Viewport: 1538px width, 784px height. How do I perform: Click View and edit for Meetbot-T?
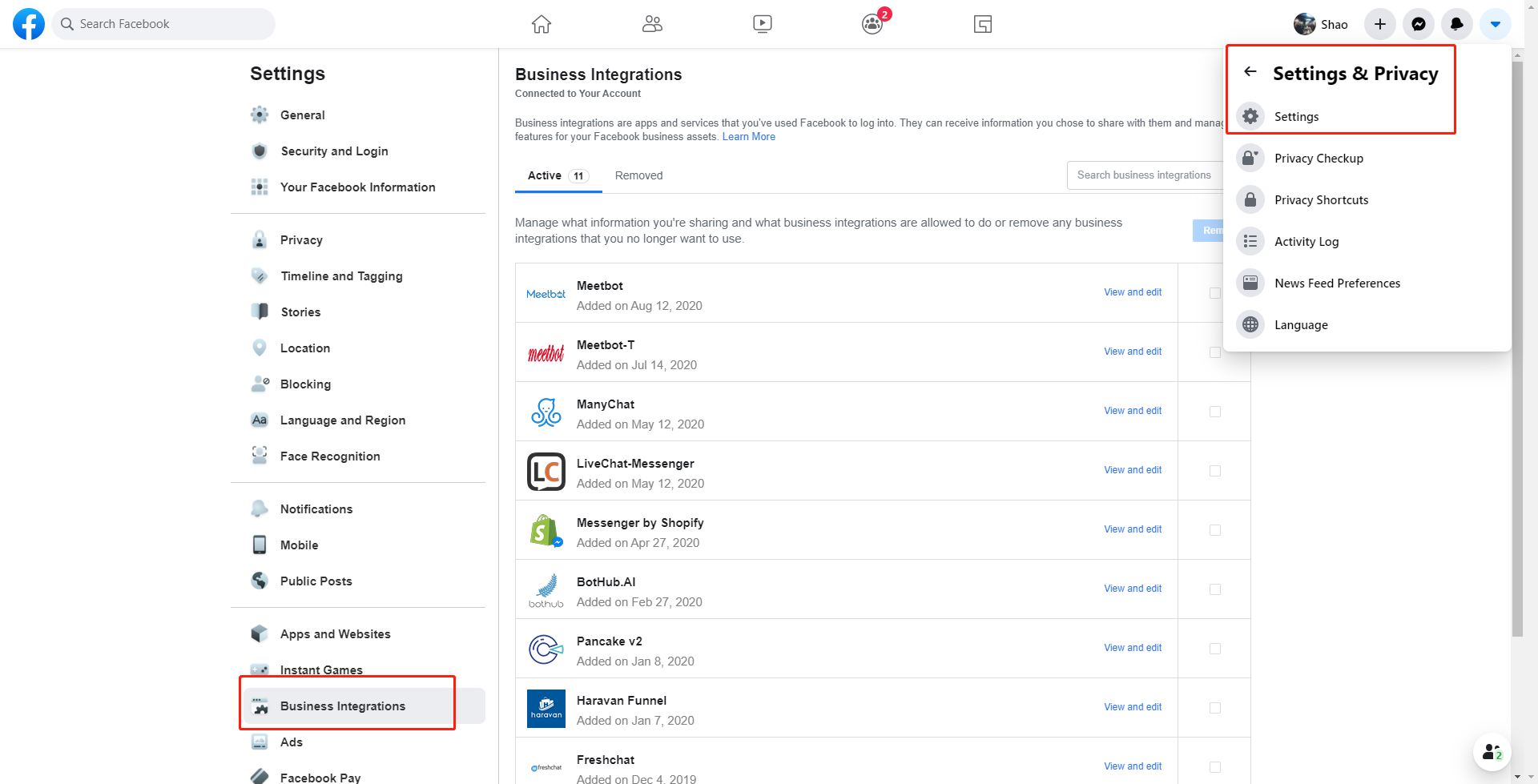[1133, 352]
